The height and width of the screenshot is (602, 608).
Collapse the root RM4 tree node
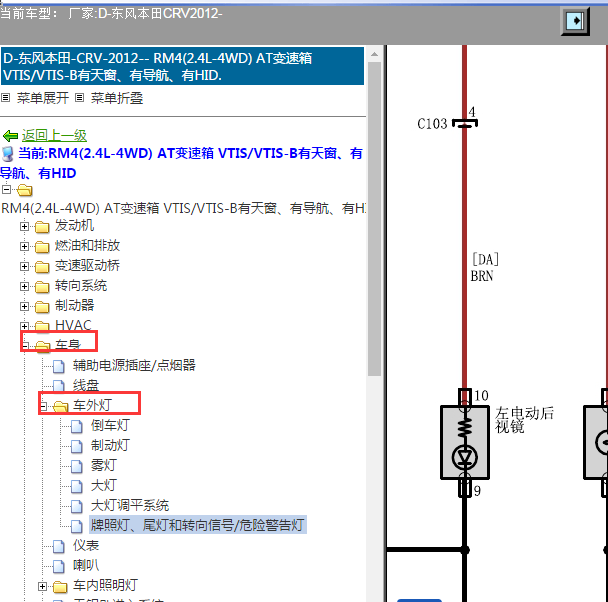(x=6, y=190)
